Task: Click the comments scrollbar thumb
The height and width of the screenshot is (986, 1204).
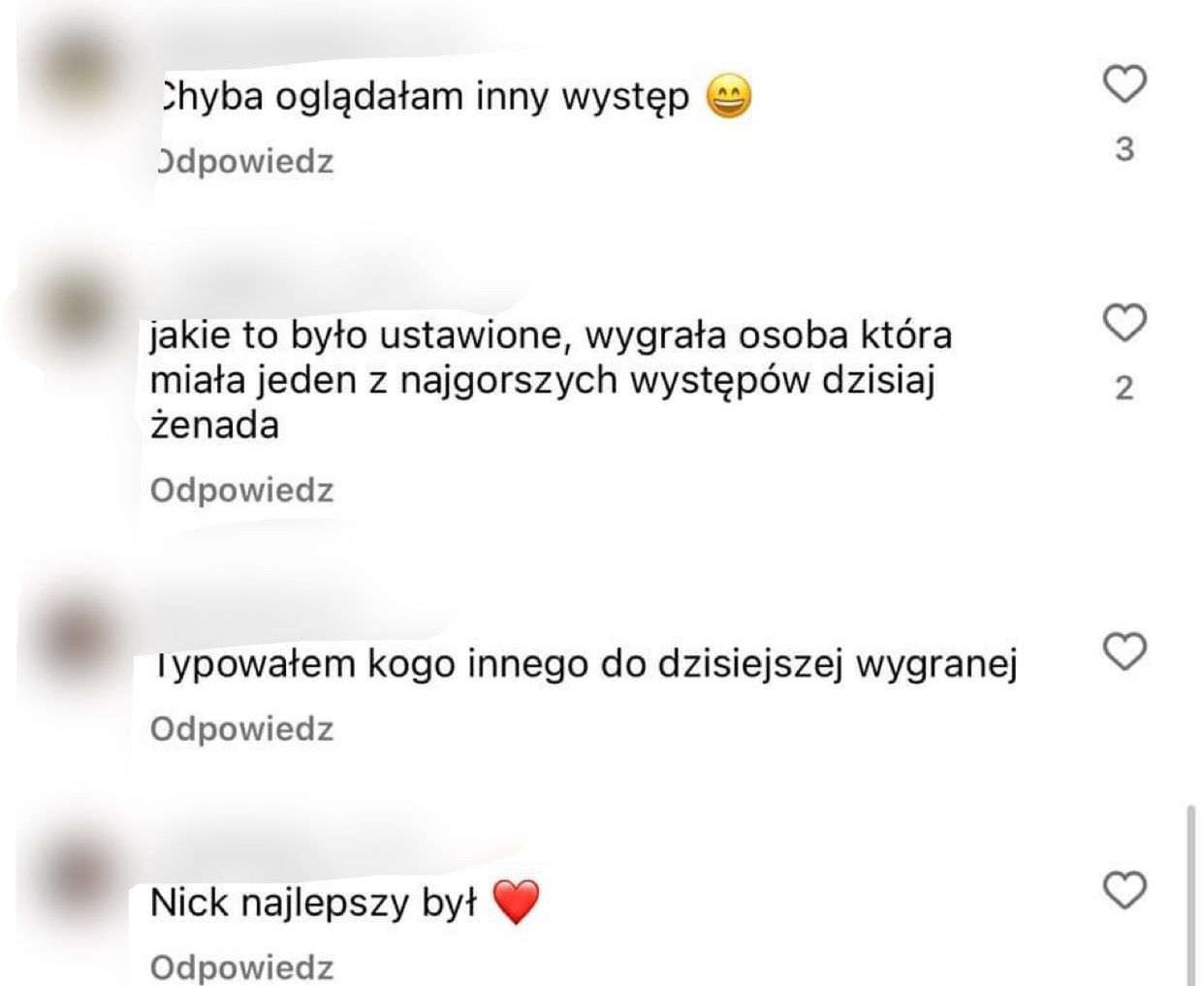Action: 1192,894
